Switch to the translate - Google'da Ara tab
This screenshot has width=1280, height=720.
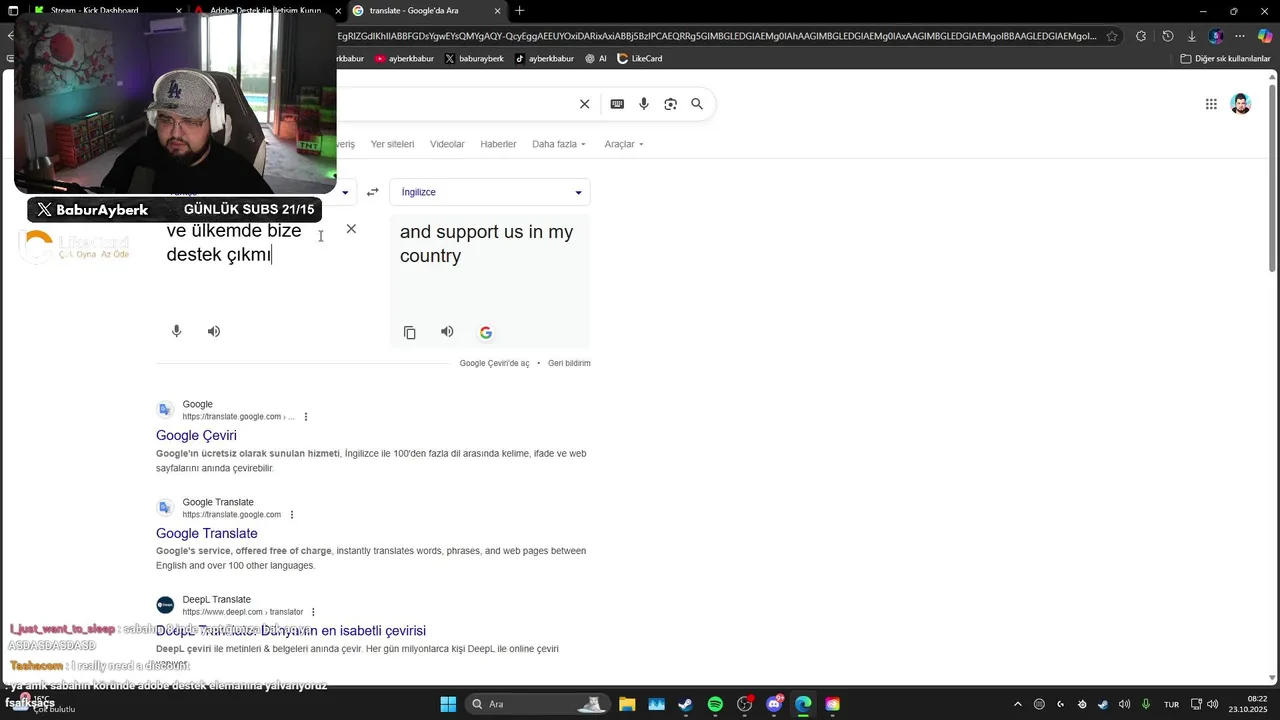coord(426,10)
